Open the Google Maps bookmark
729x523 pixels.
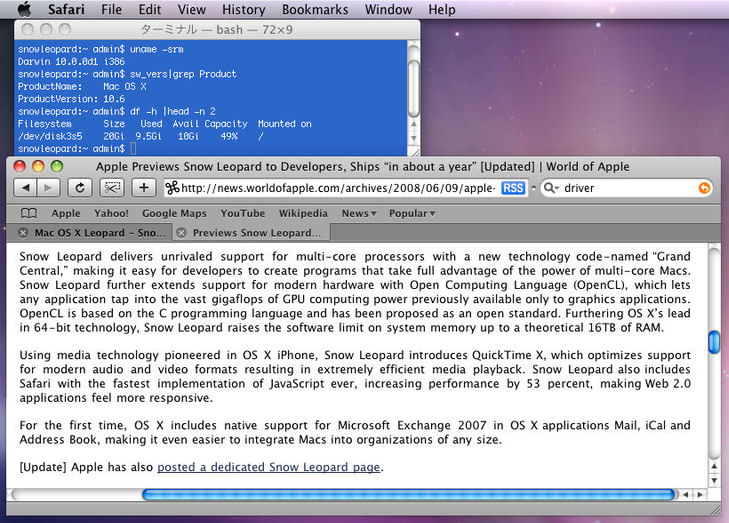point(174,213)
